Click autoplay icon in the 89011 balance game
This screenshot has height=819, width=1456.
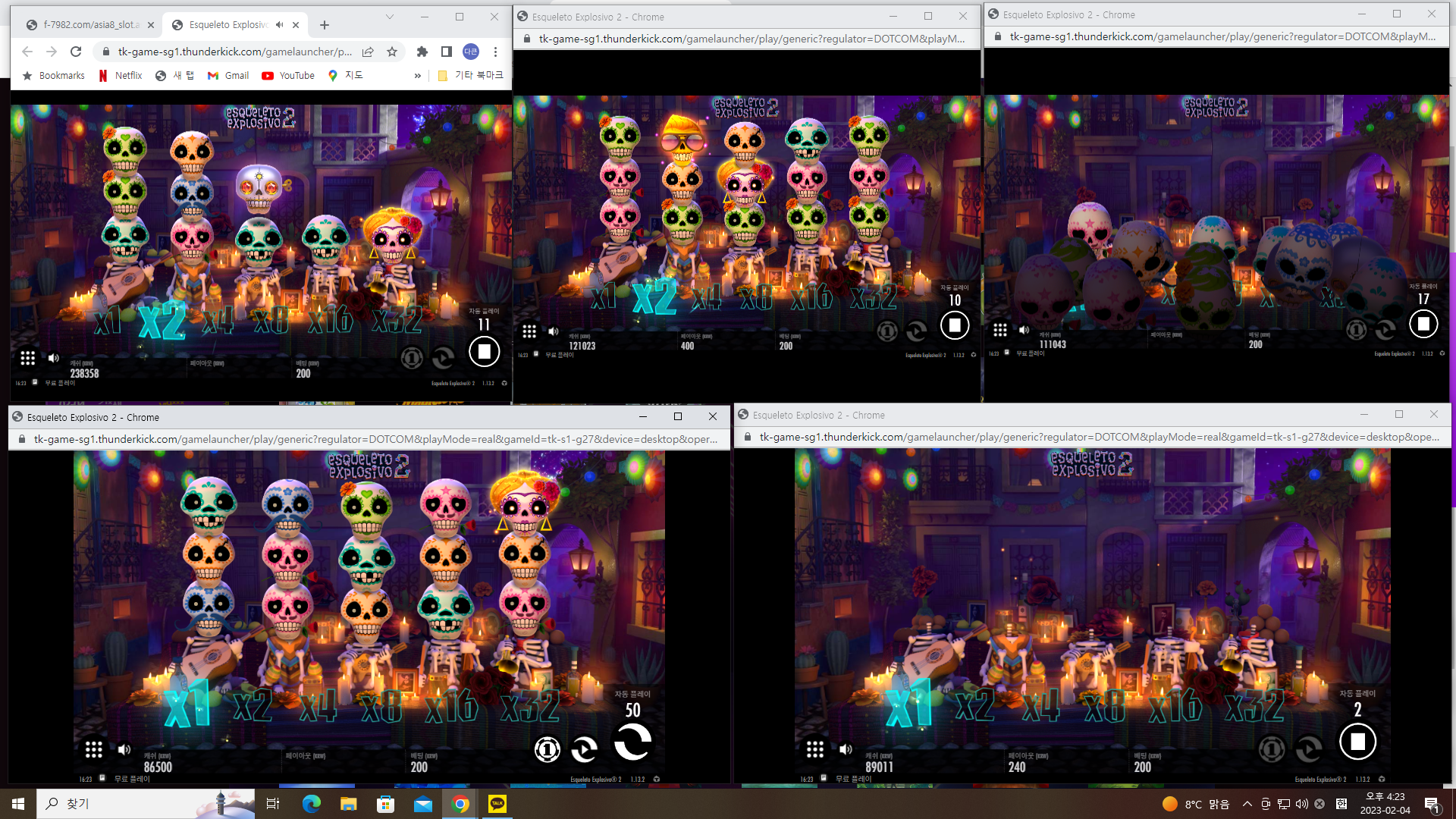pyautogui.click(x=1308, y=750)
